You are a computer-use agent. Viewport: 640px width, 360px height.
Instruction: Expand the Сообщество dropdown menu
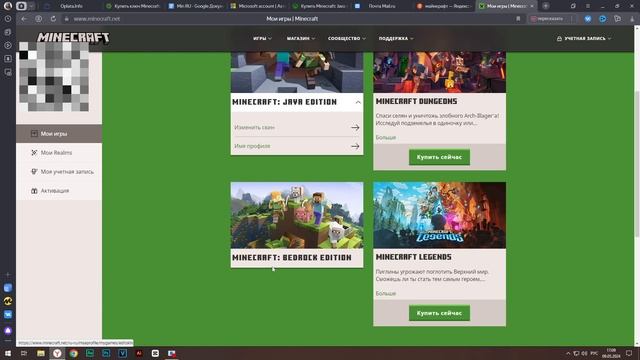click(x=347, y=38)
